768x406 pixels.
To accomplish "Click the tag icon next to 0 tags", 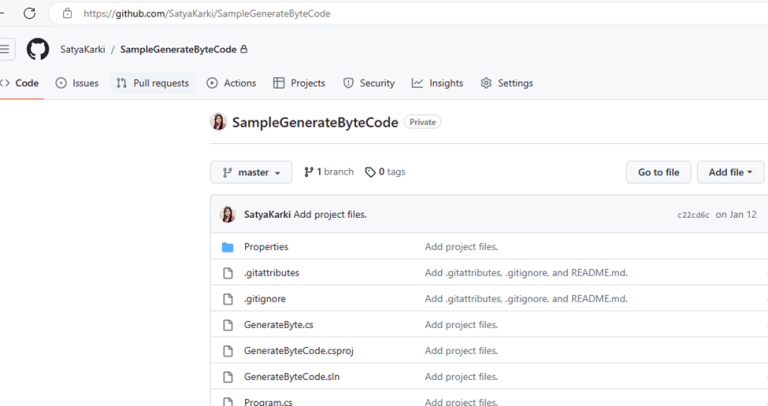I will point(370,172).
